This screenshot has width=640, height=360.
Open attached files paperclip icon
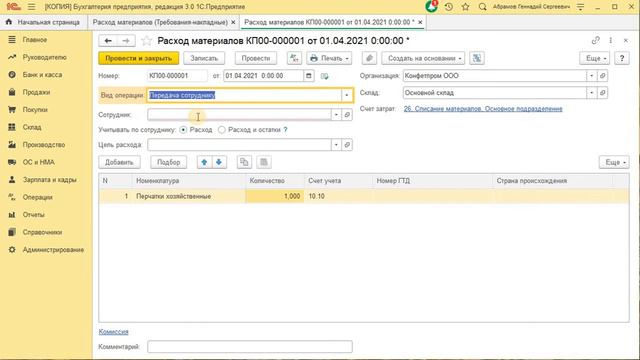[x=369, y=58]
